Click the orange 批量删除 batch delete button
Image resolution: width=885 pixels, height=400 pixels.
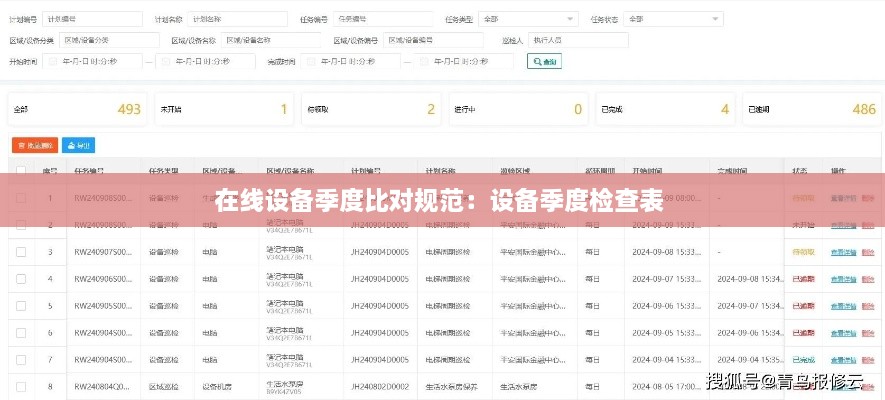pos(35,145)
